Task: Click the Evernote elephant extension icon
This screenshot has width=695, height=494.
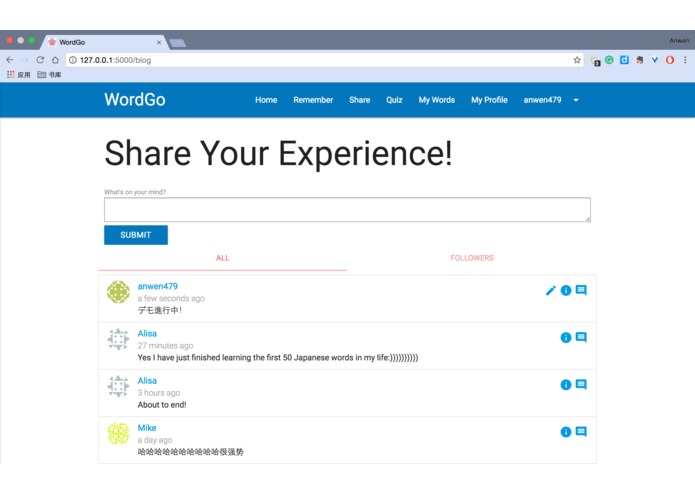Action: [x=640, y=60]
